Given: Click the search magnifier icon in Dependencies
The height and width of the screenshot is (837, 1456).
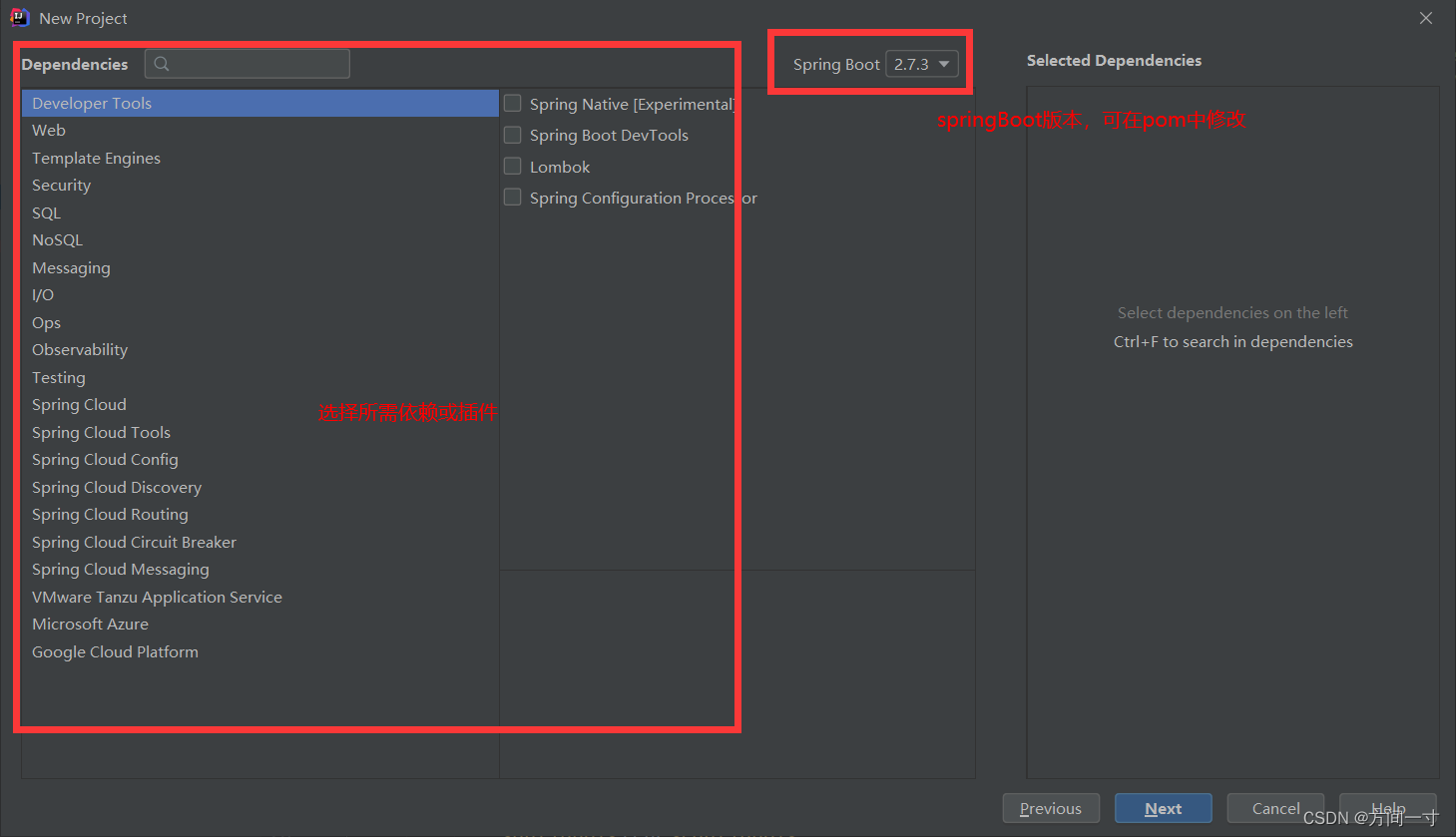Looking at the screenshot, I should click(162, 64).
